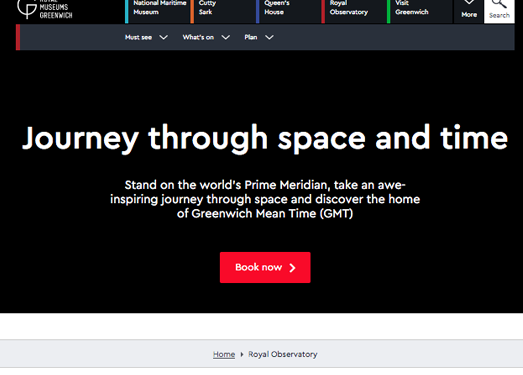This screenshot has height=375, width=523.
Task: Click the breadcrumb separator arrow
Action: [x=242, y=354]
